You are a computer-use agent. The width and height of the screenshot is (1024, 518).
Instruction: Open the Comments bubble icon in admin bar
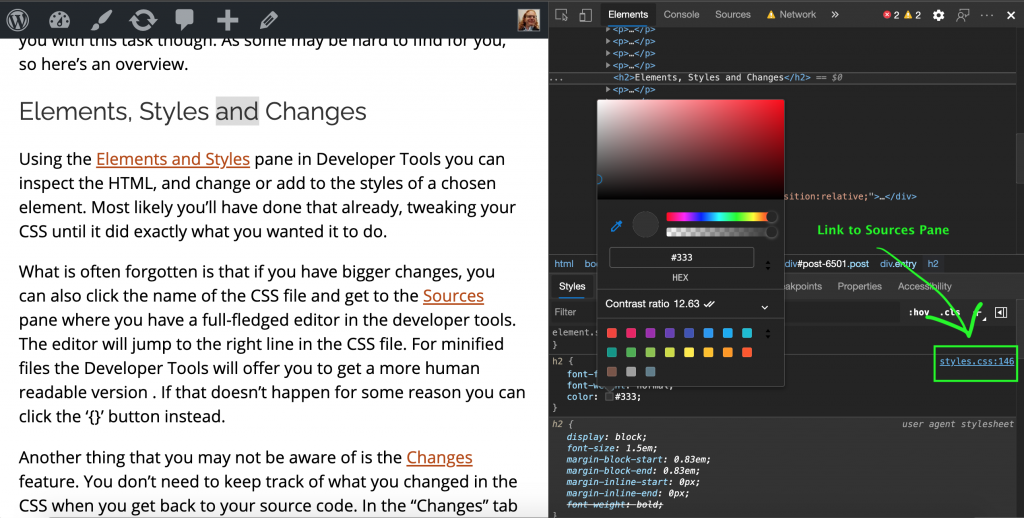[x=185, y=20]
